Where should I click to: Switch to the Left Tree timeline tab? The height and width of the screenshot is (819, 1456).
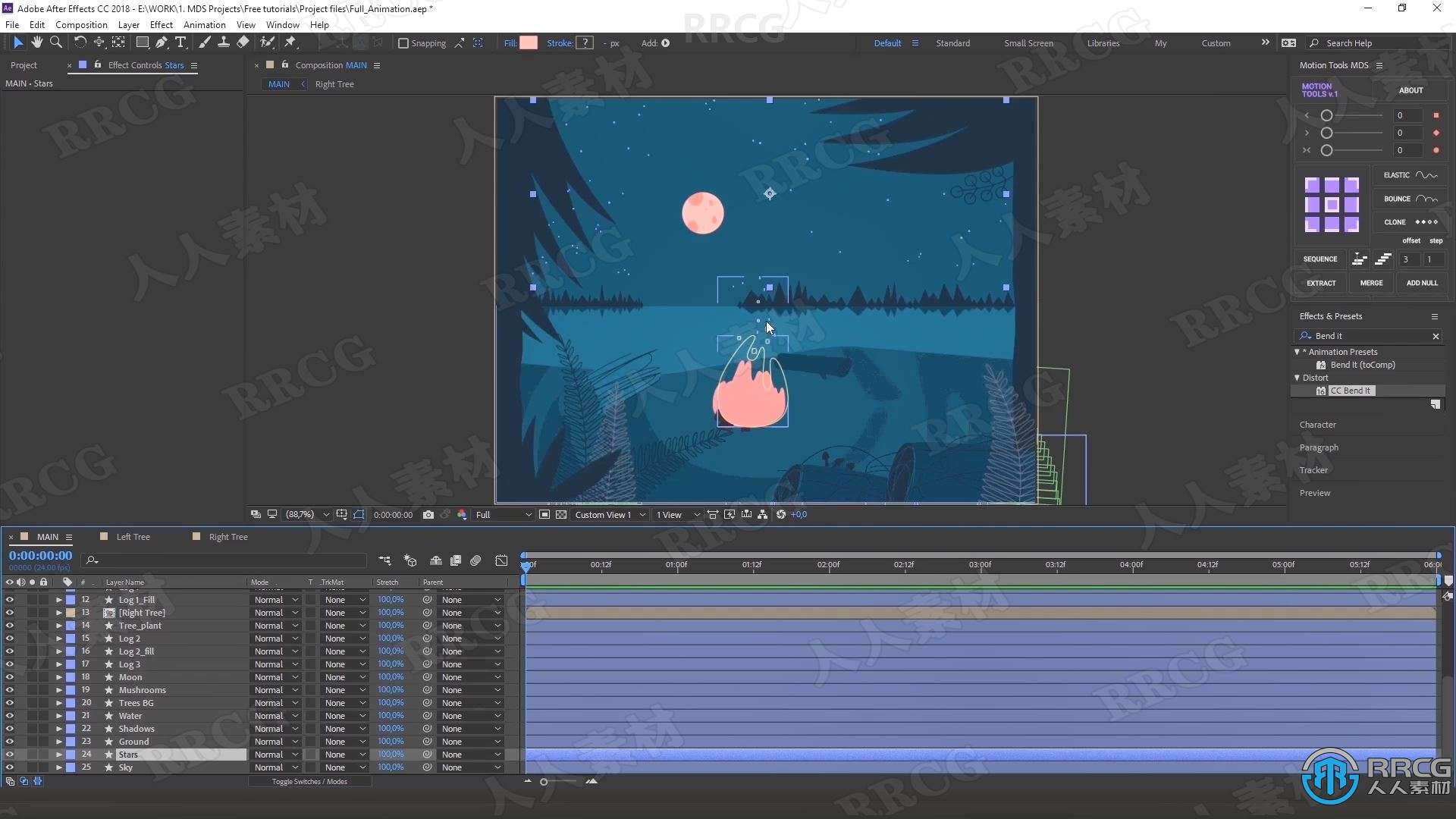(x=133, y=537)
